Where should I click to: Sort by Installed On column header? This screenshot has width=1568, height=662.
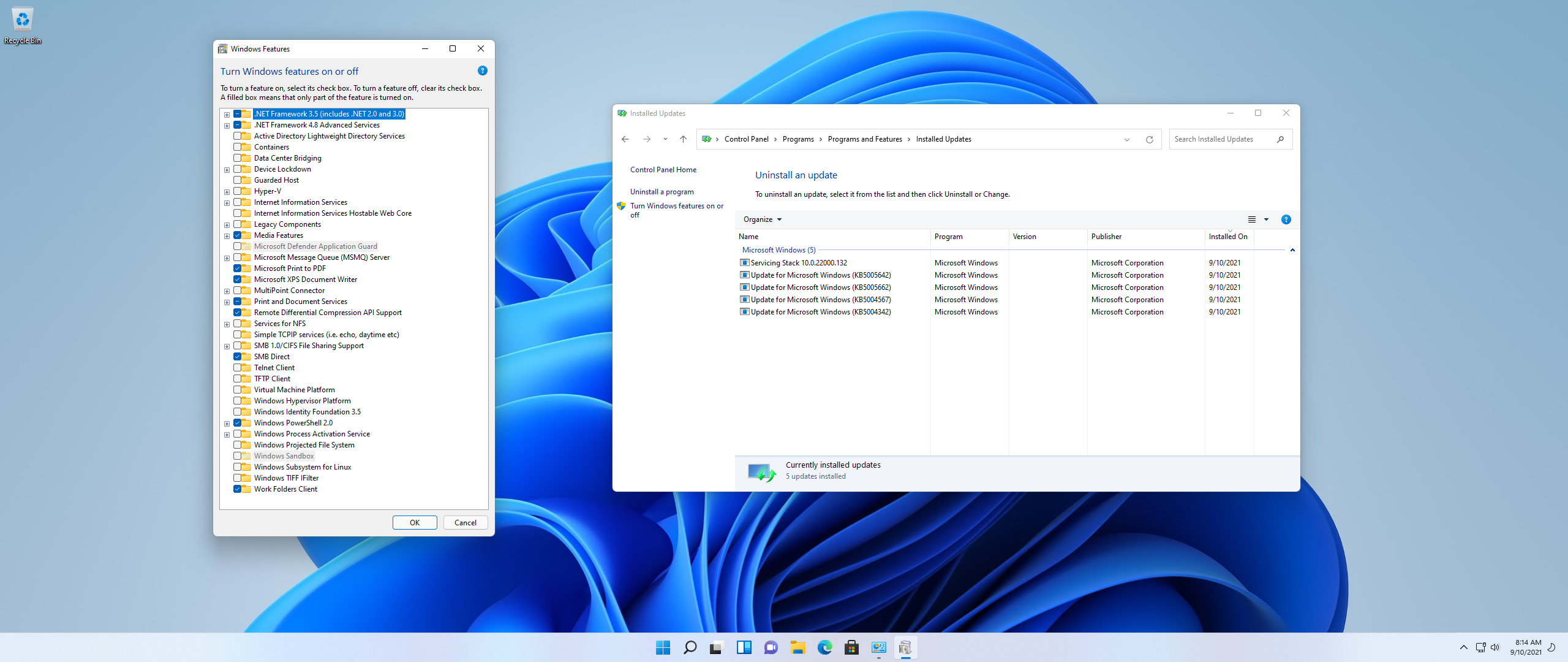(1229, 237)
